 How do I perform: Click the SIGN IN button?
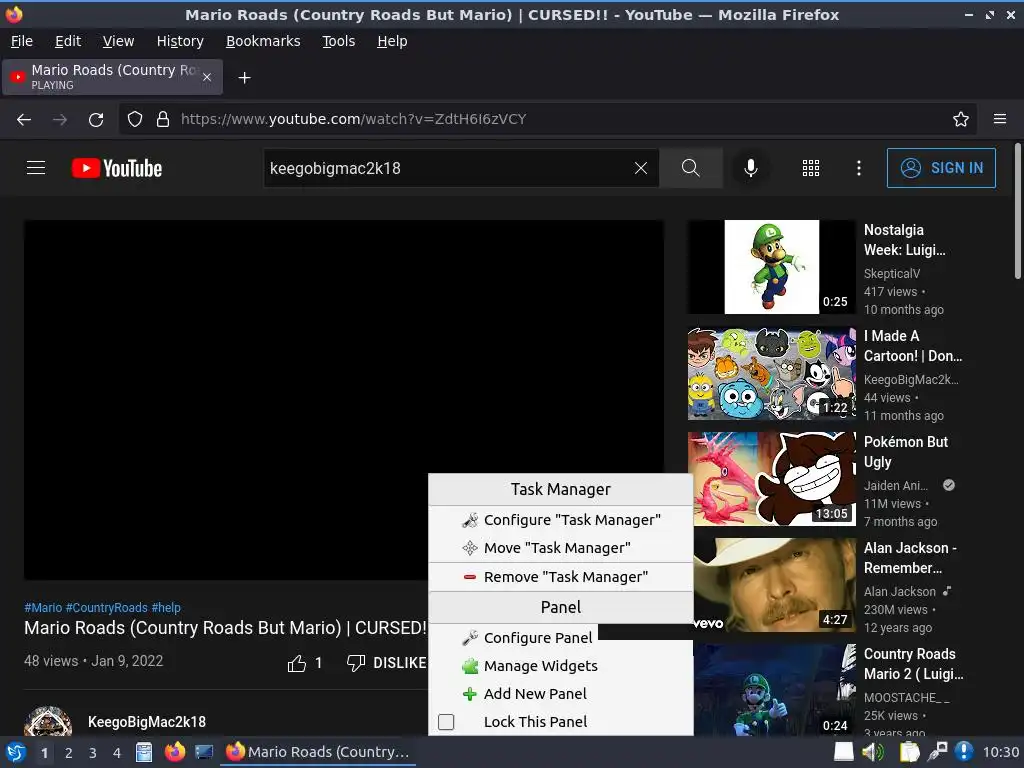tap(941, 168)
